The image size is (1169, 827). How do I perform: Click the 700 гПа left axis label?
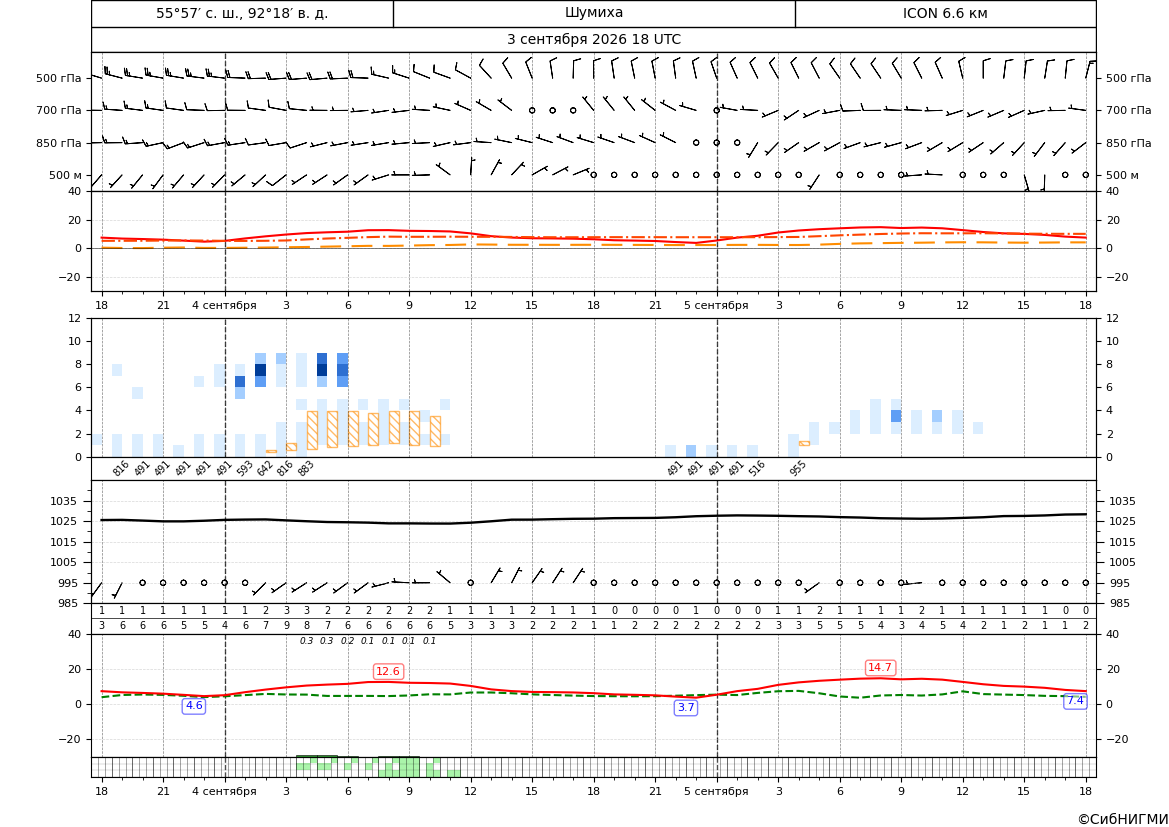click(x=59, y=110)
